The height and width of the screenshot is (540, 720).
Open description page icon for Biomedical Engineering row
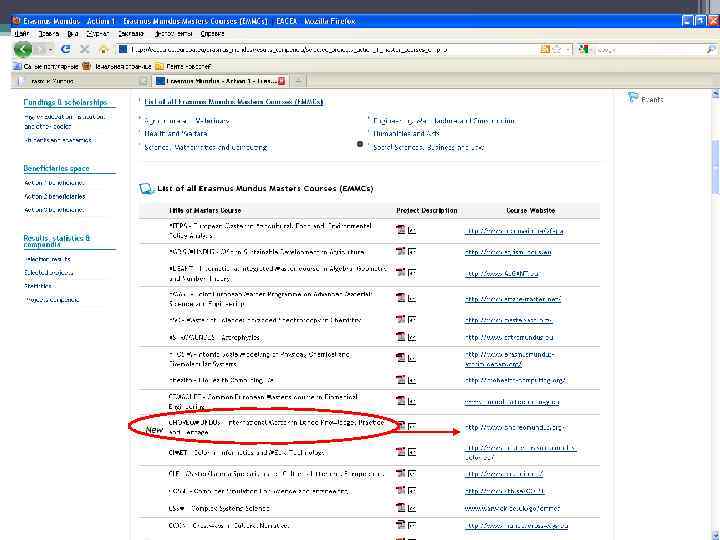412,401
